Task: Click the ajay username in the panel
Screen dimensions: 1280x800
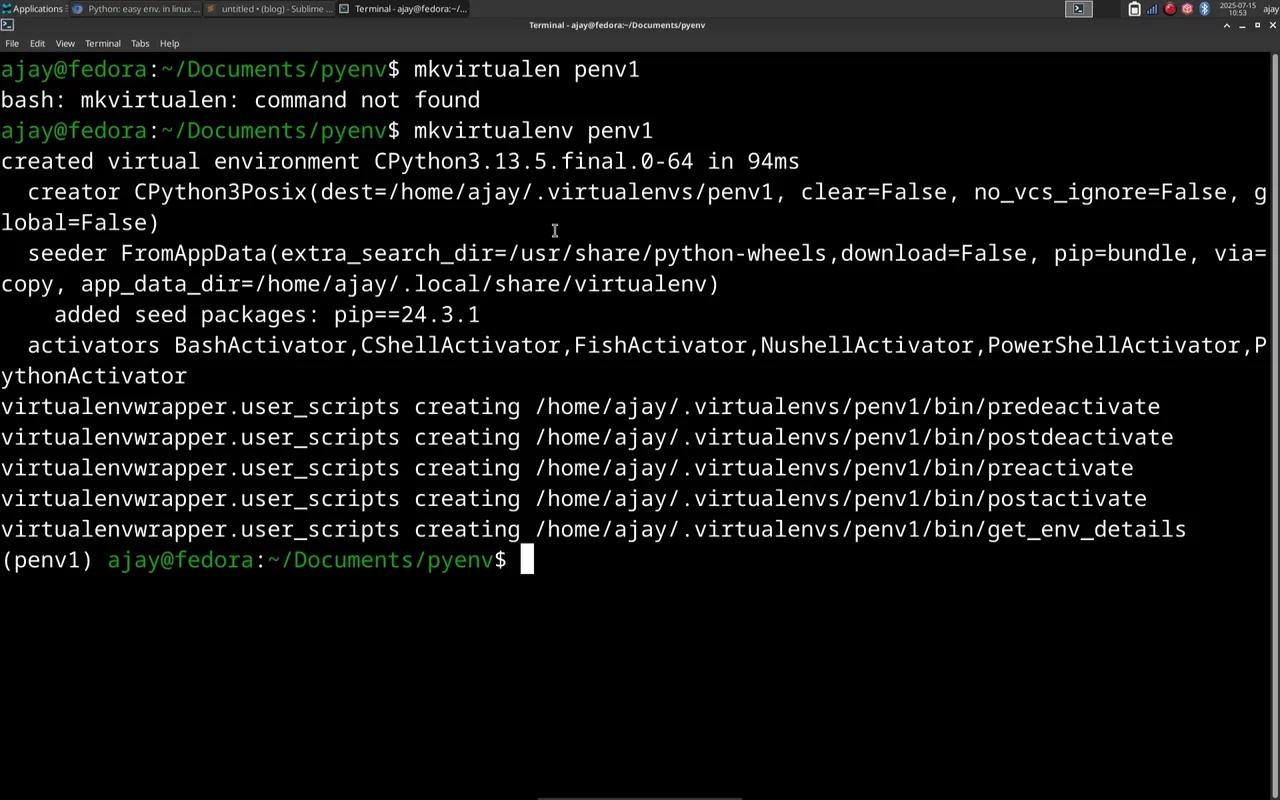Action: (x=1270, y=10)
